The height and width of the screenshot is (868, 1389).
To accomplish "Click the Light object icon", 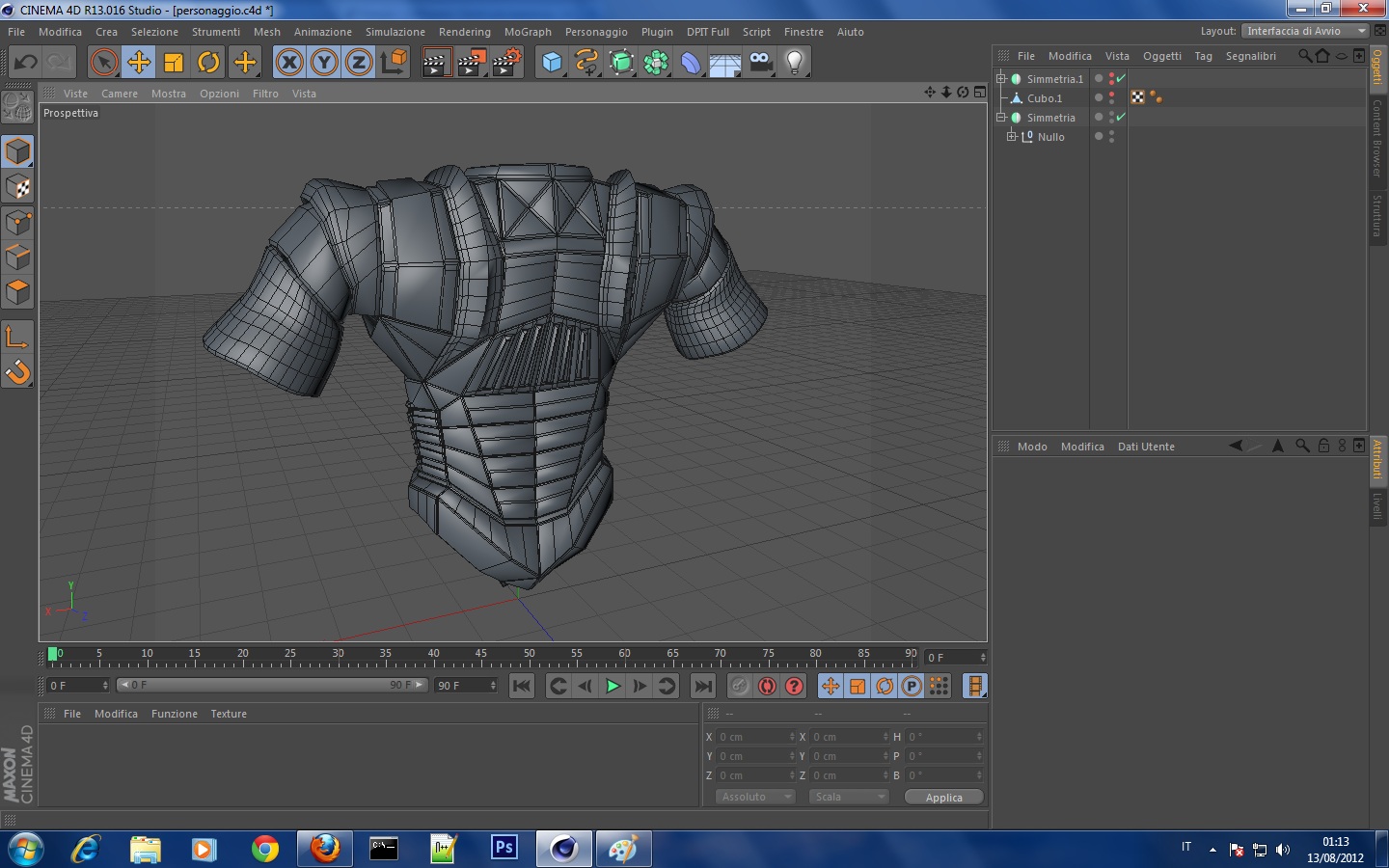I will (794, 63).
